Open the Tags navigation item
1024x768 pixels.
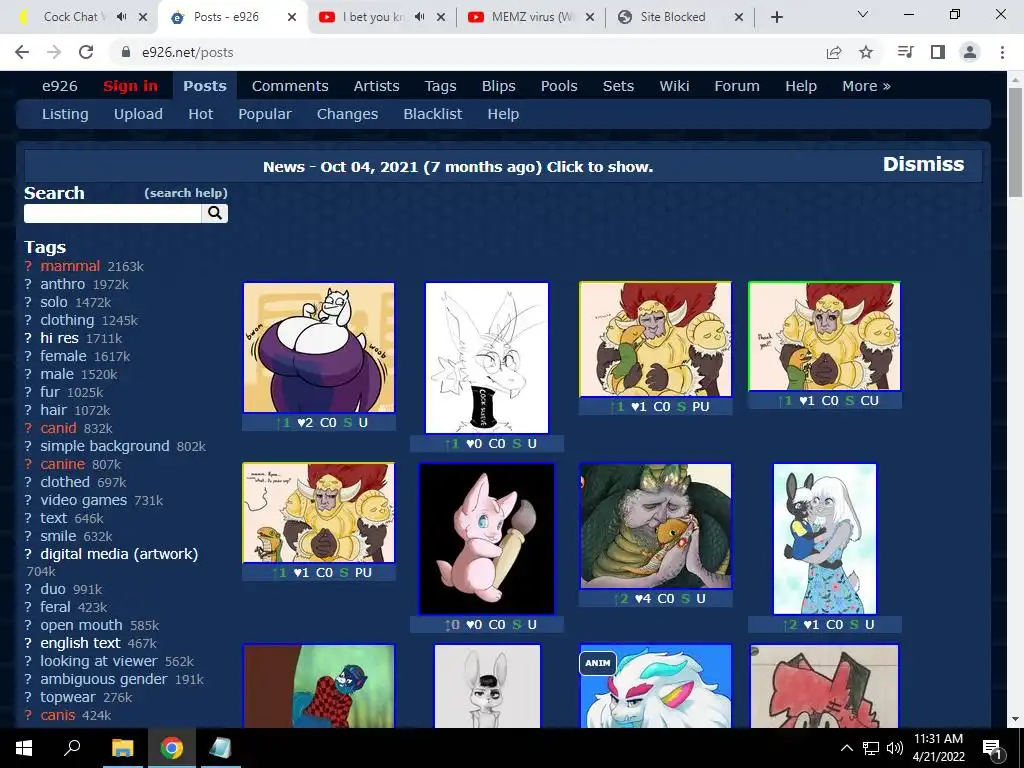pos(440,86)
